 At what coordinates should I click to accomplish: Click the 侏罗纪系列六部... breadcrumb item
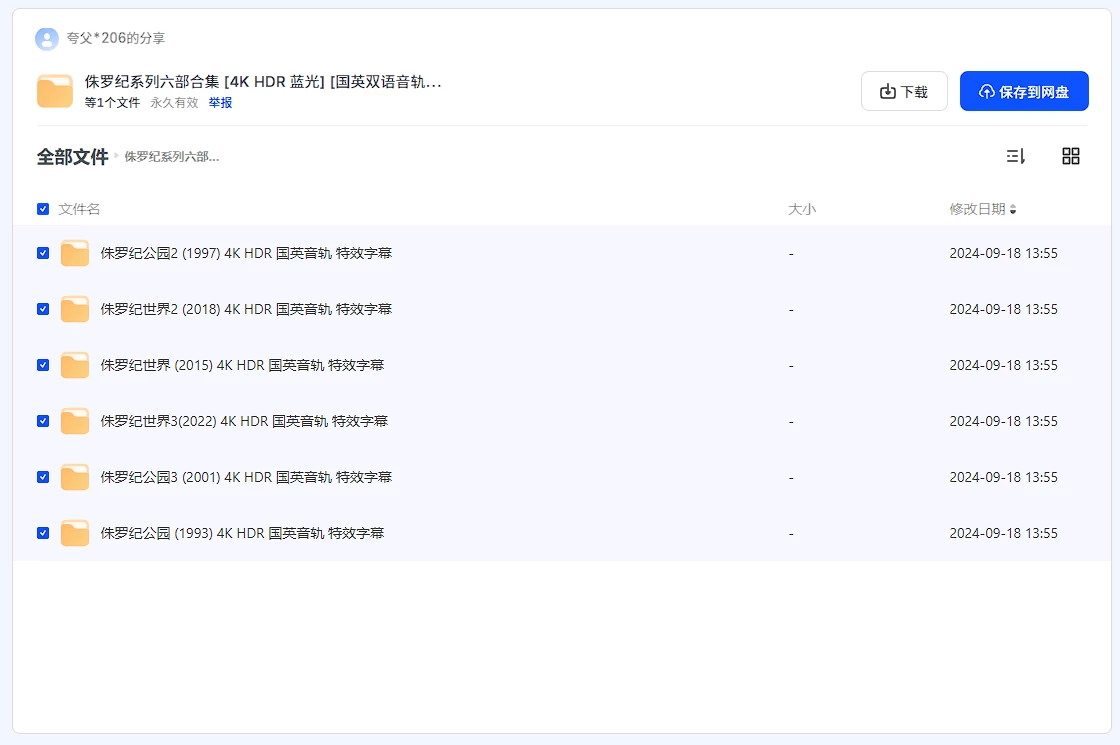(171, 157)
